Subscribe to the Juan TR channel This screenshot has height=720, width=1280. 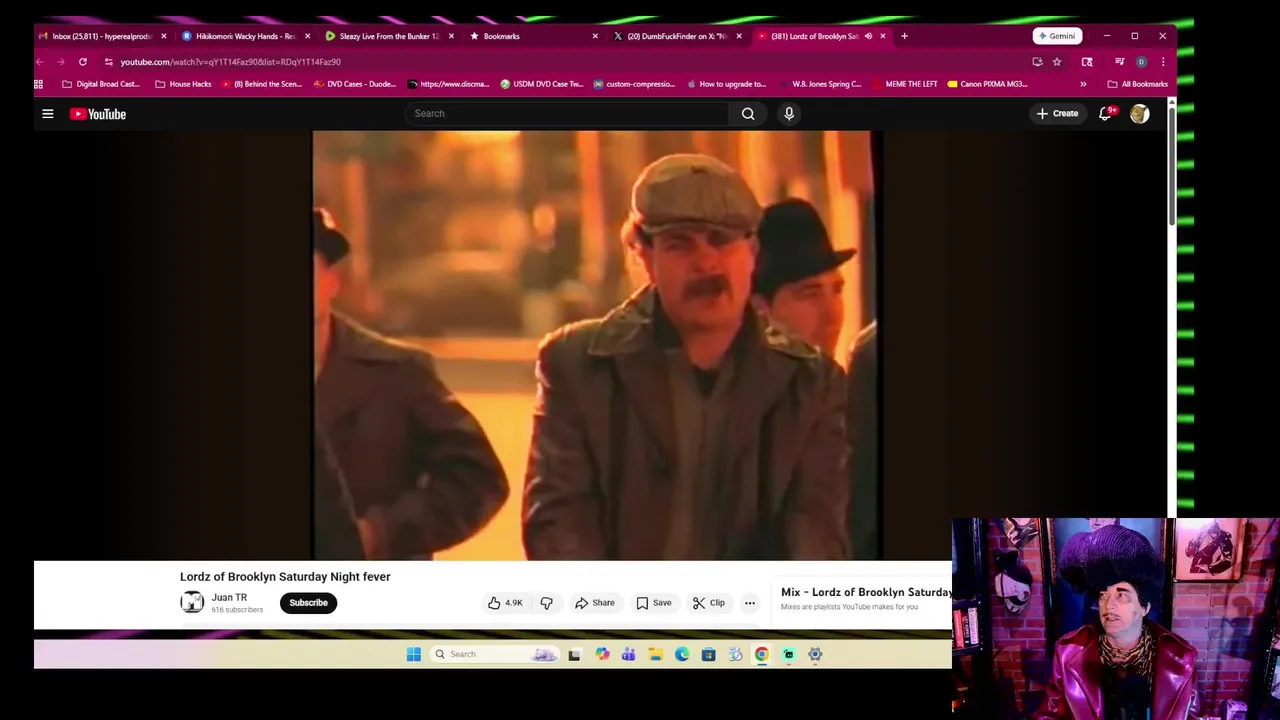tap(308, 603)
